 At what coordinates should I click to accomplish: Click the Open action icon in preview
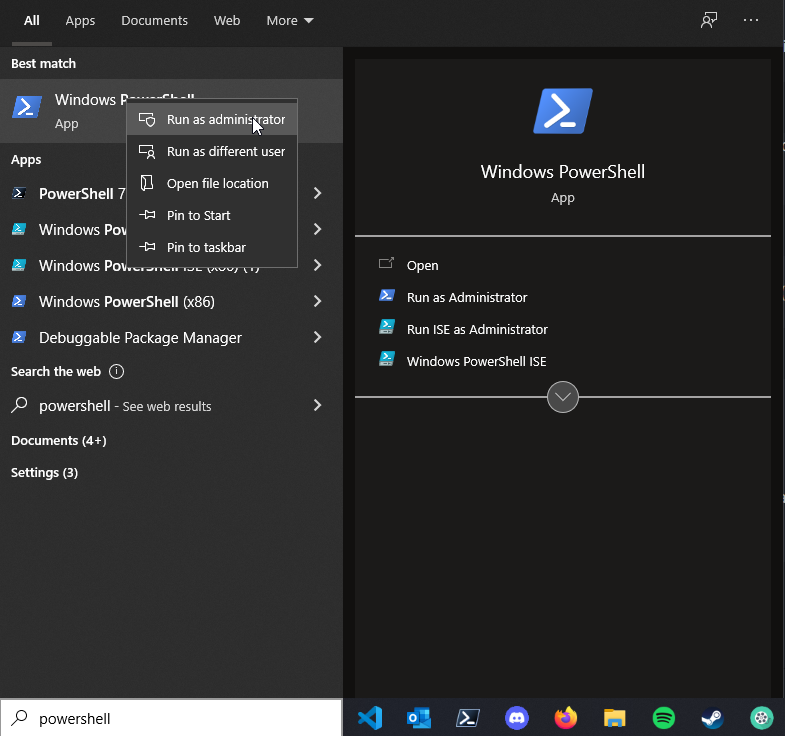386,263
